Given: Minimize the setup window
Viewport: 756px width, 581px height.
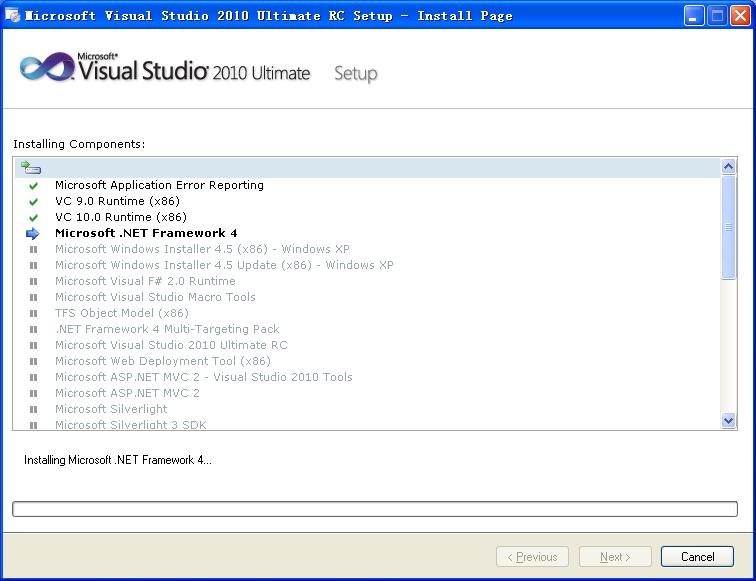Looking at the screenshot, I should [694, 16].
